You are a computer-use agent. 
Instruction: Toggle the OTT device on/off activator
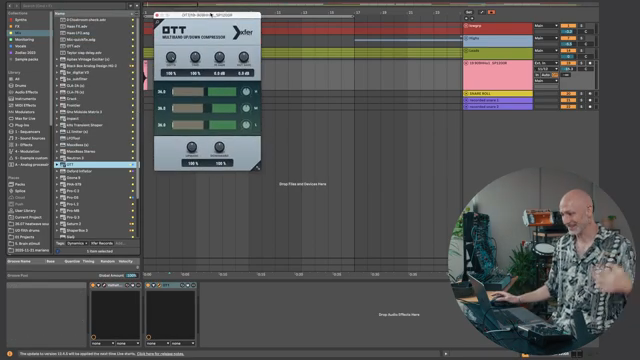[148, 285]
